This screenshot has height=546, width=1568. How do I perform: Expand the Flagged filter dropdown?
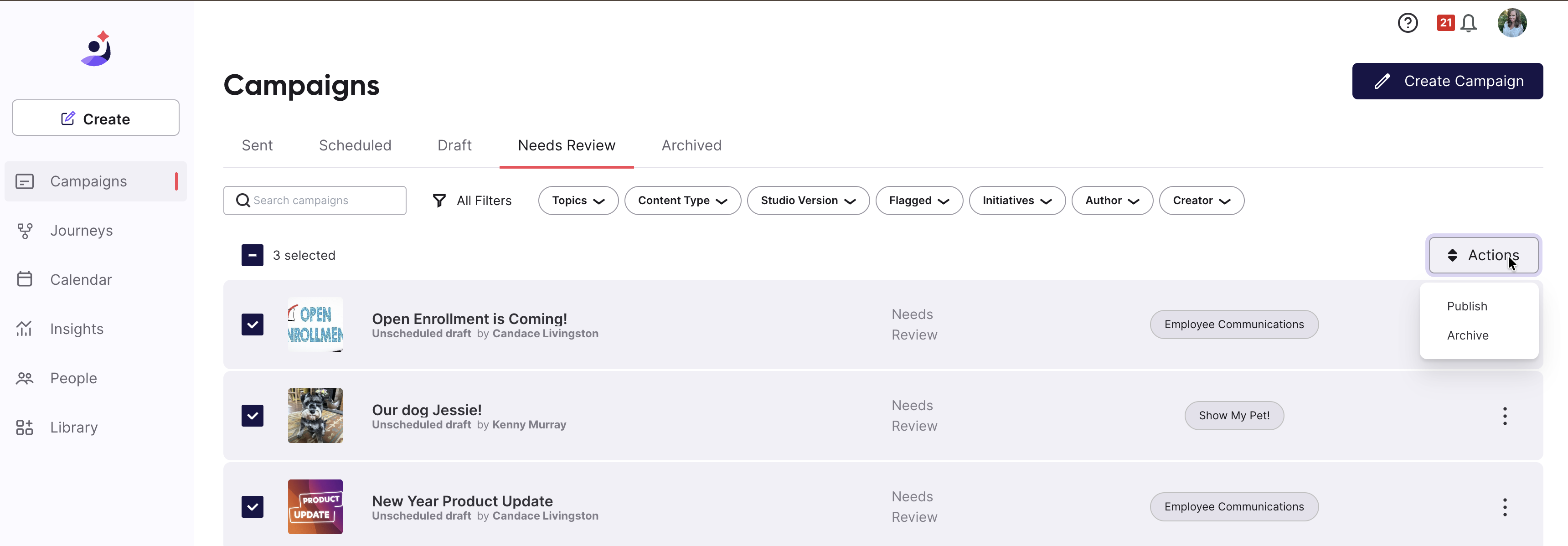(x=918, y=200)
